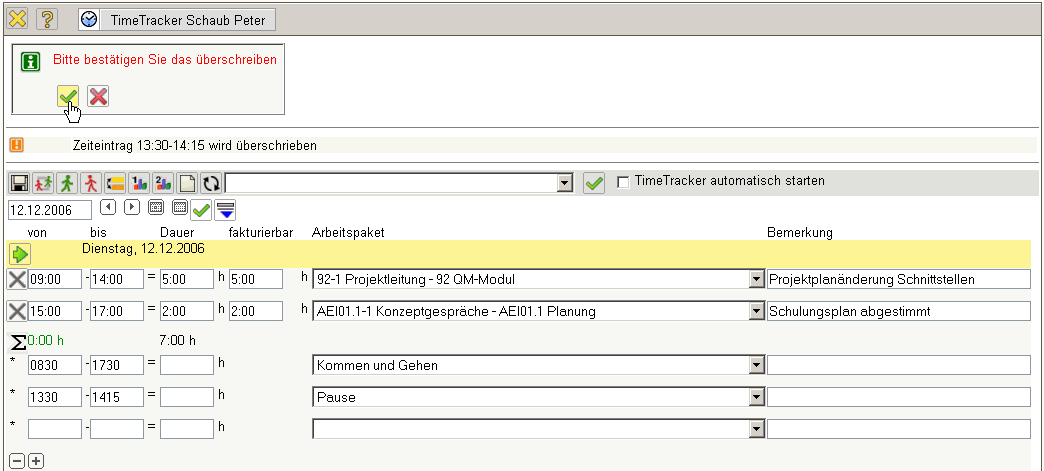Open the Pause work package dropdown

(x=756, y=398)
